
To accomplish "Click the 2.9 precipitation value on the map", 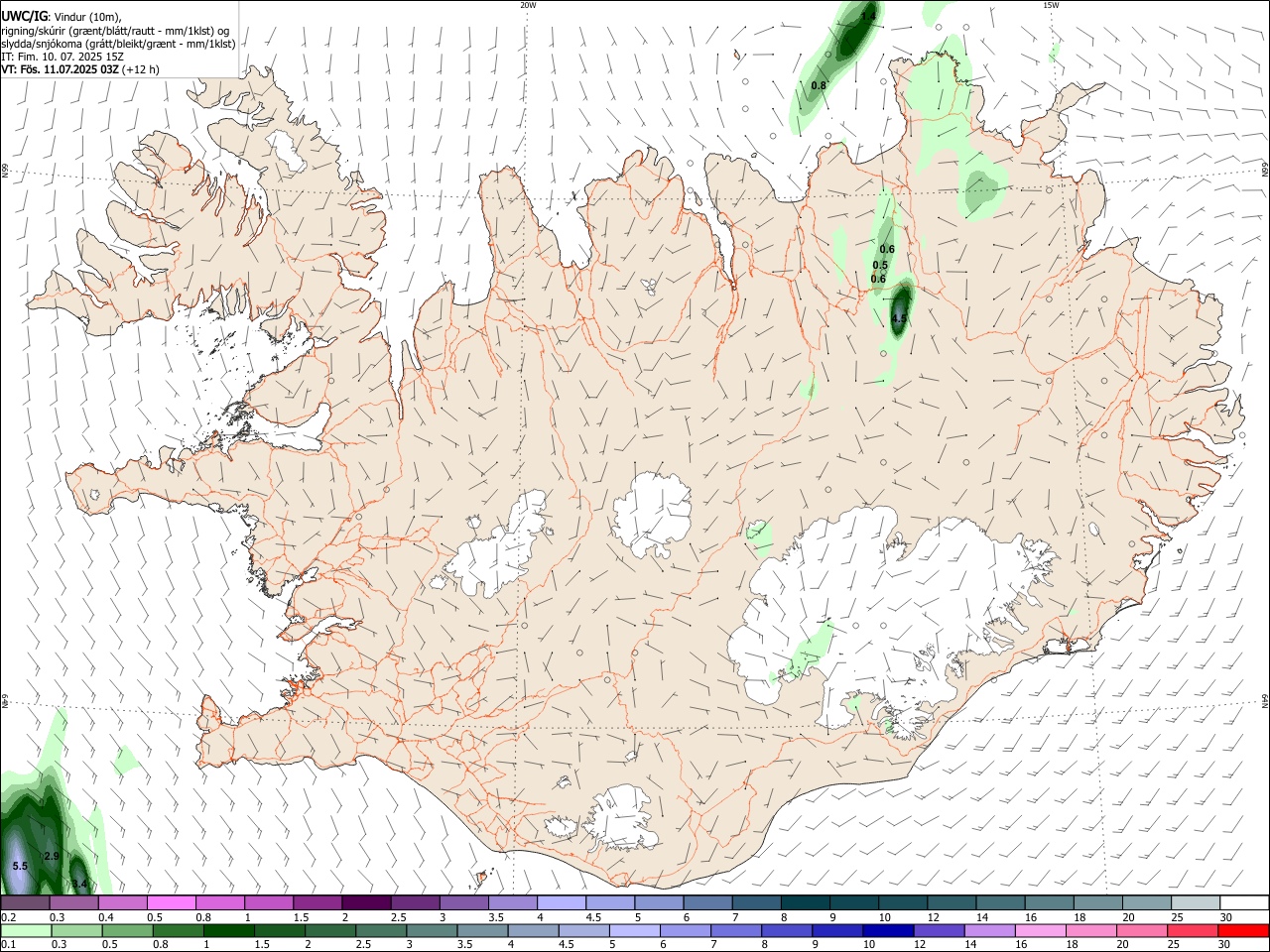I will coord(52,856).
